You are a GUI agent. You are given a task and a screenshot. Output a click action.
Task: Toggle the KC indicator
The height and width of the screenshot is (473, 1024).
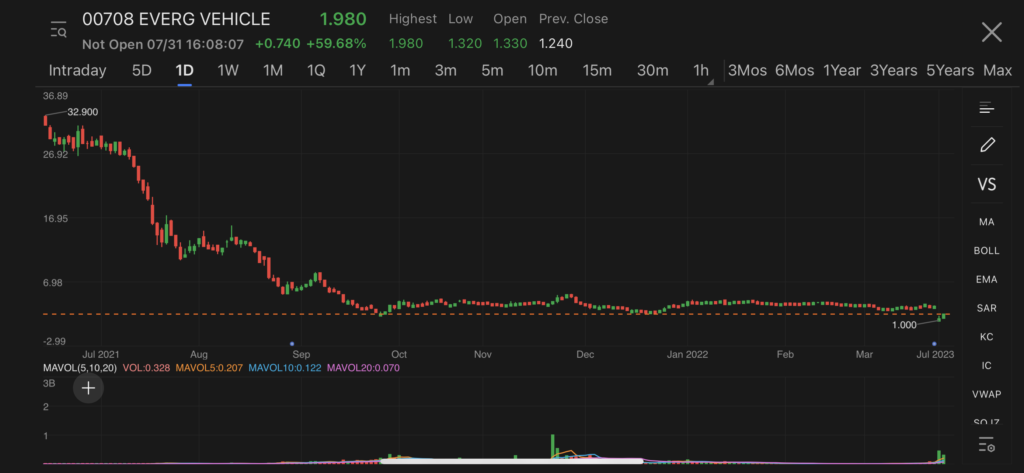tap(987, 336)
